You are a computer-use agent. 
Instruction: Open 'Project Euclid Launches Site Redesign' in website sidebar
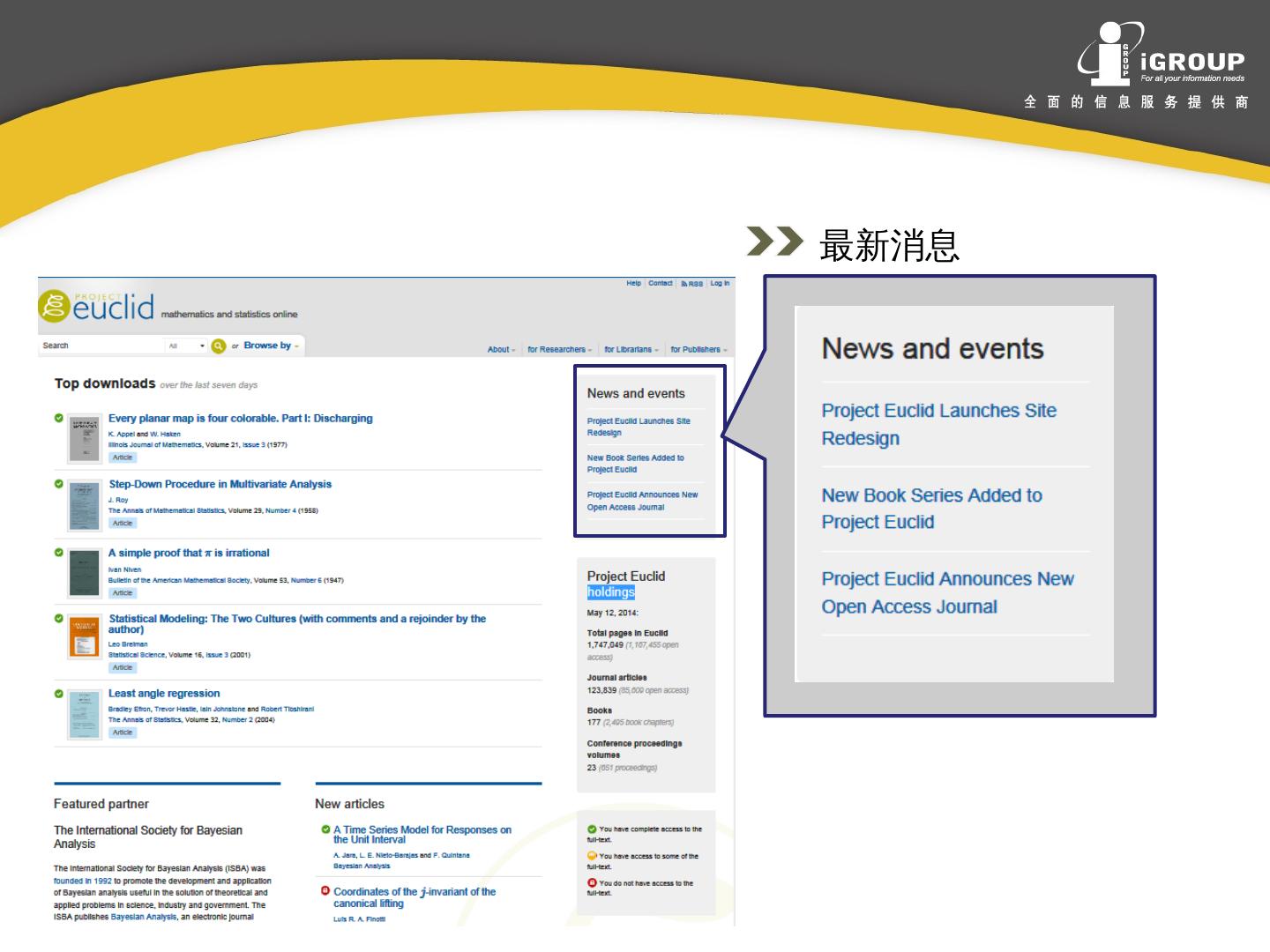(639, 427)
